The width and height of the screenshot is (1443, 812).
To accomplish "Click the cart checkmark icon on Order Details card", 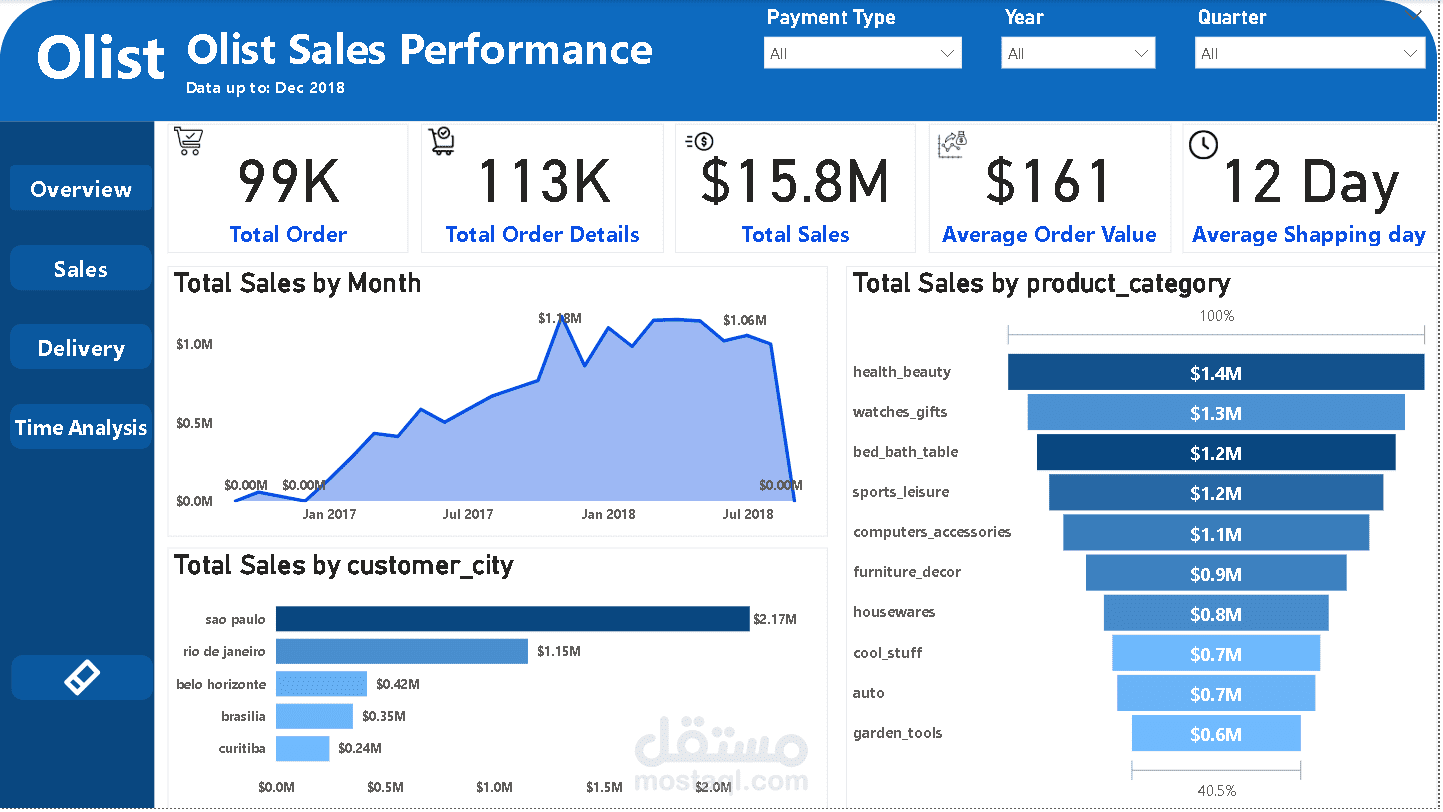I will (x=441, y=141).
